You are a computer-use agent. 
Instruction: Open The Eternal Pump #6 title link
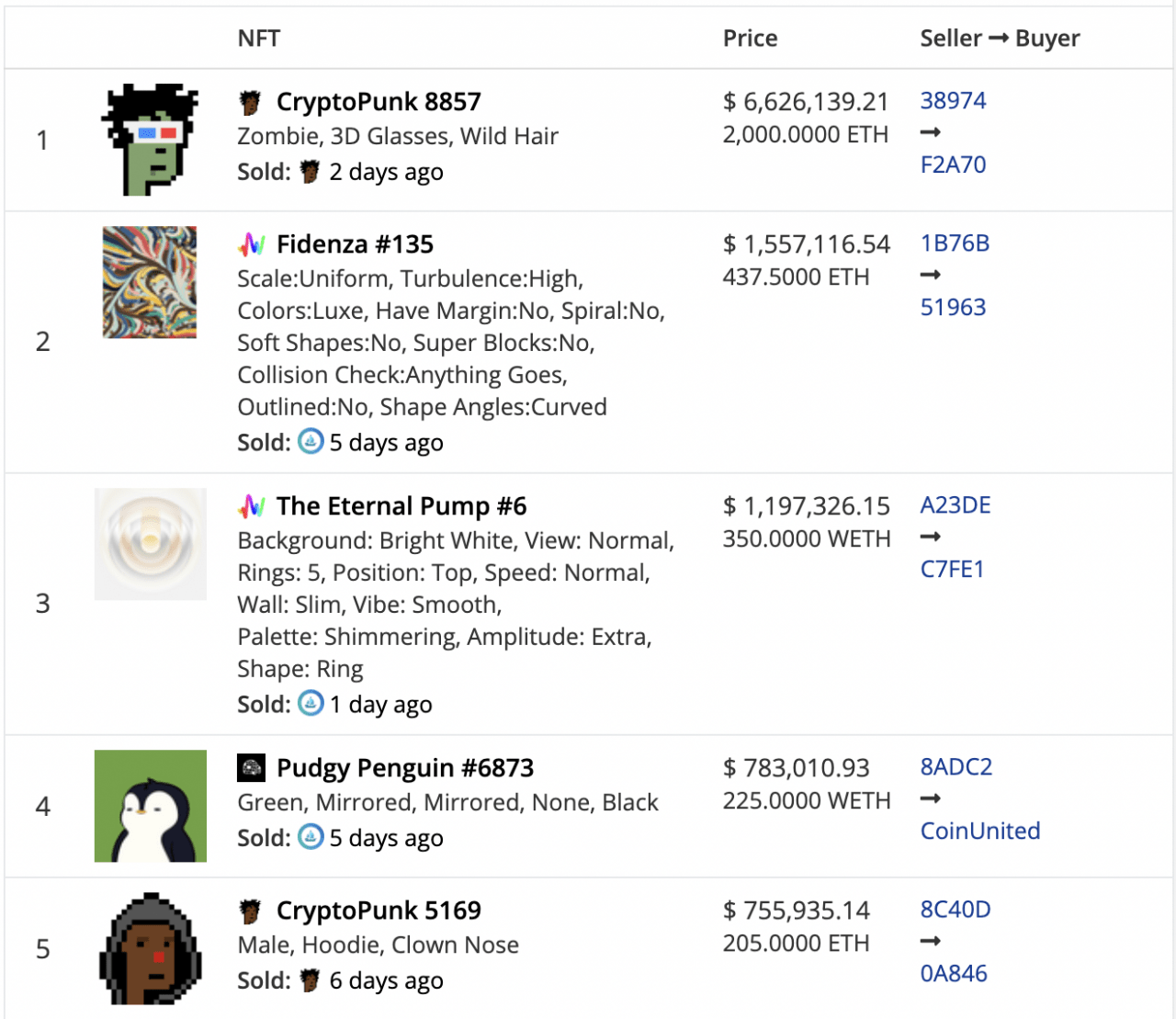401,506
